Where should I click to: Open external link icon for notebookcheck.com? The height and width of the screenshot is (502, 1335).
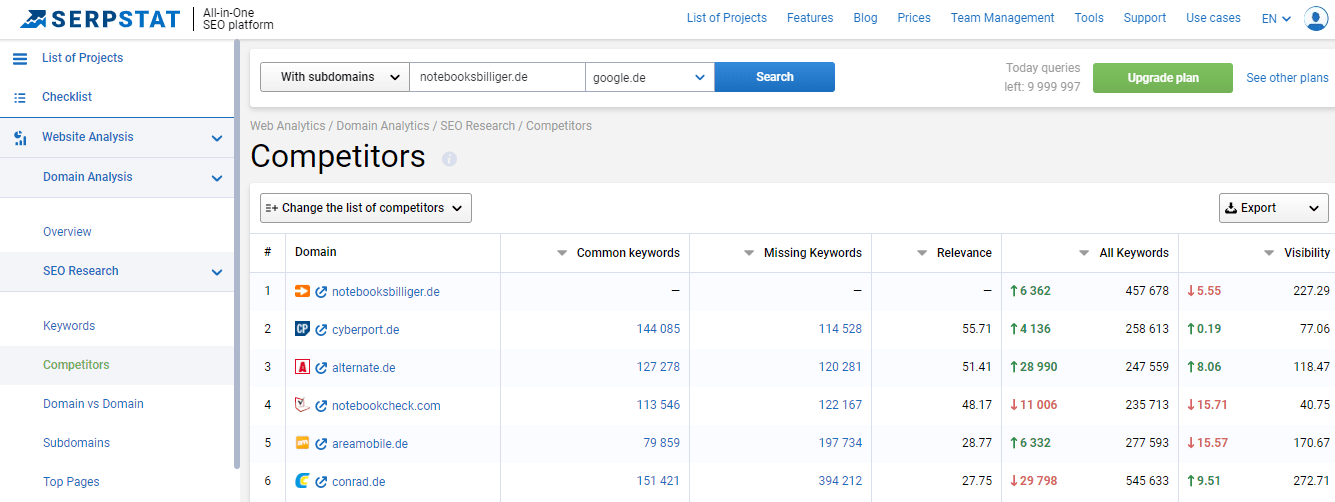(x=321, y=406)
